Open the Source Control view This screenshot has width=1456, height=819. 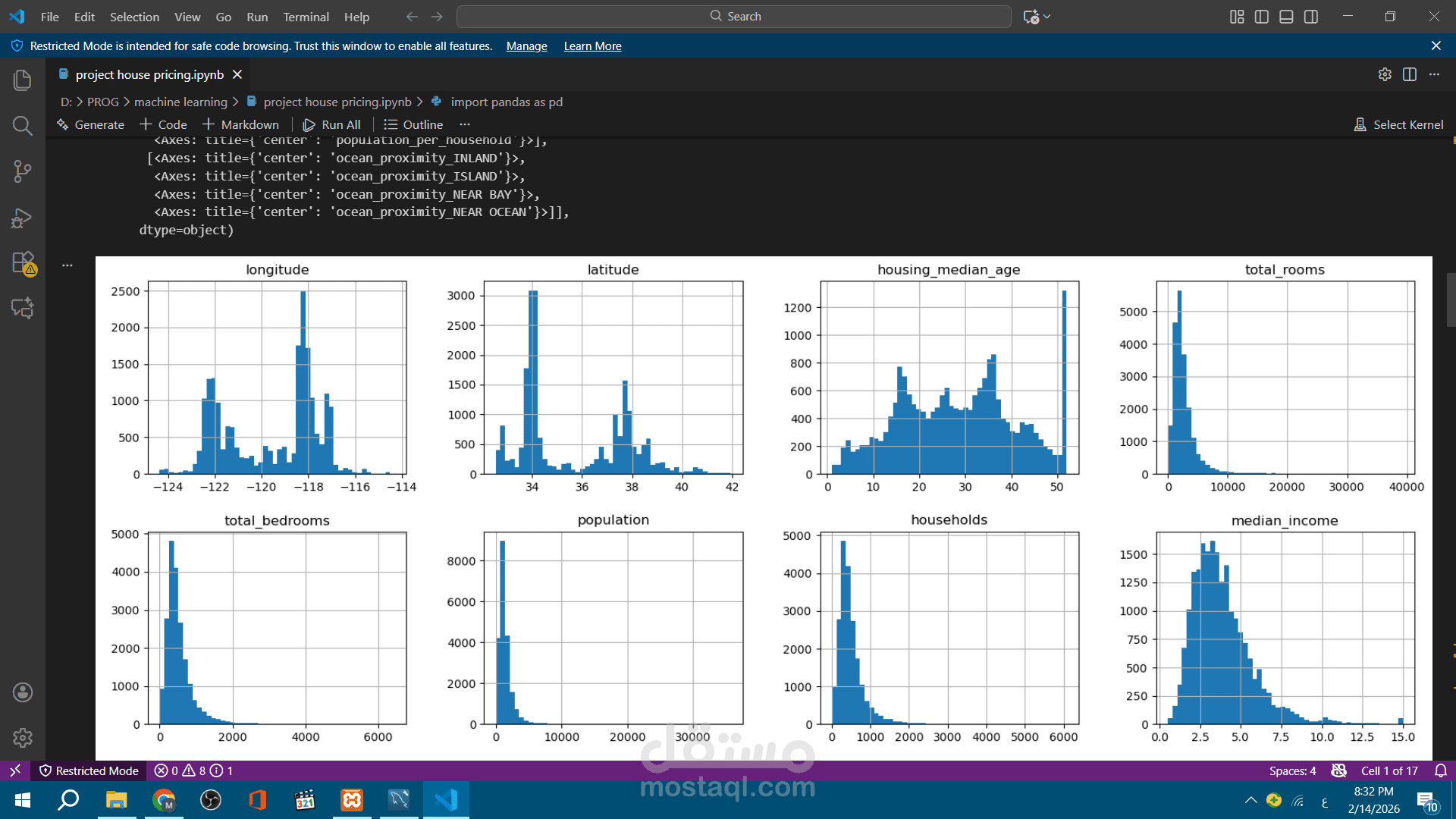tap(22, 171)
